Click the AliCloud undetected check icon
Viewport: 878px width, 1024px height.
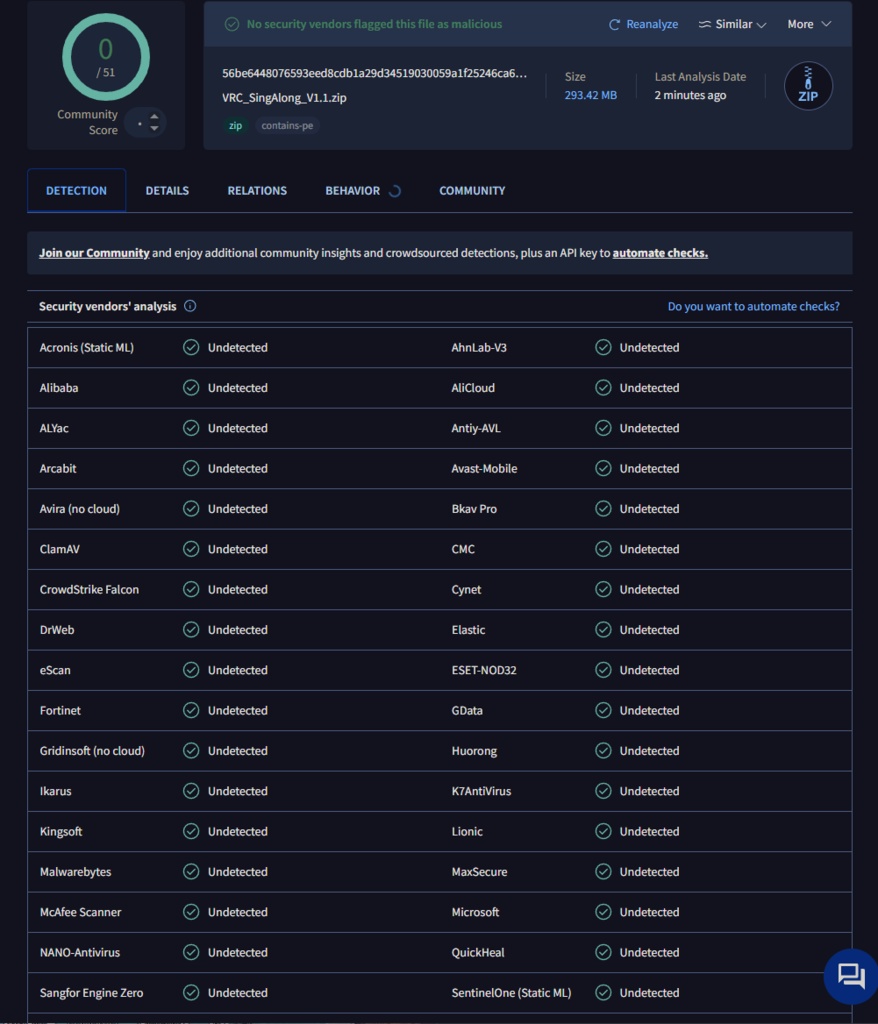603,388
